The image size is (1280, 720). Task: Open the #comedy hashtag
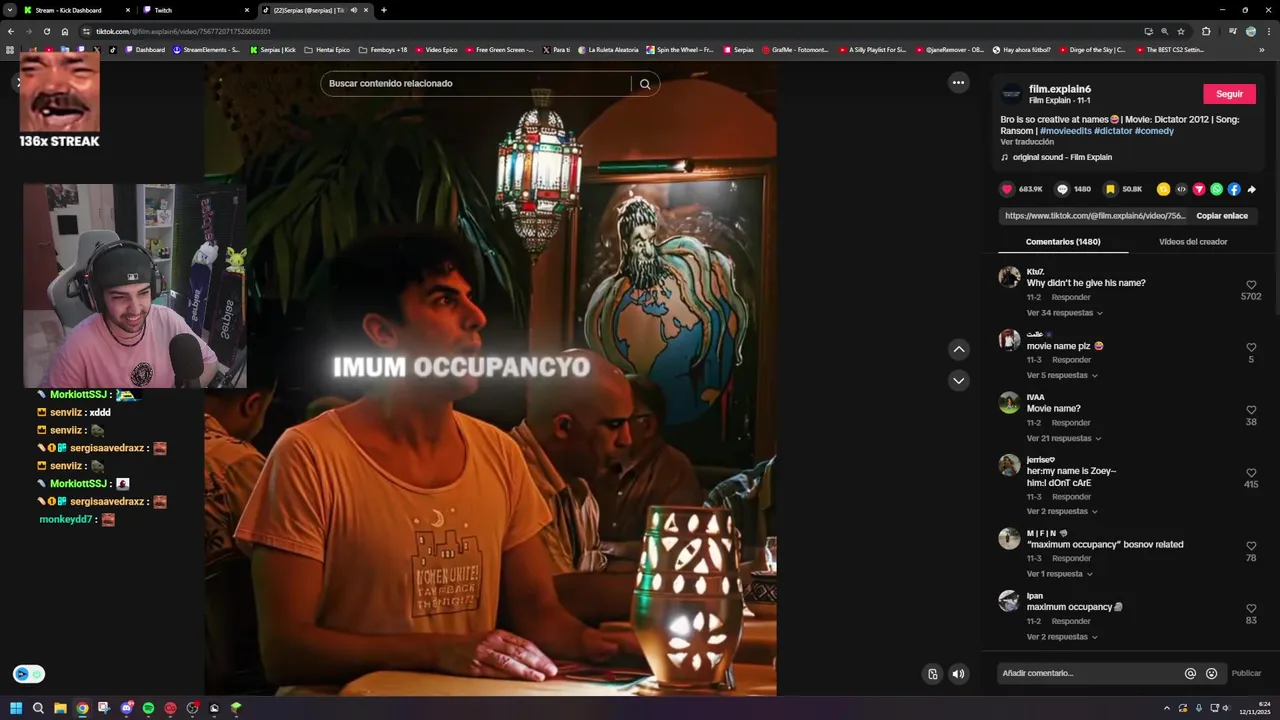pos(1154,131)
